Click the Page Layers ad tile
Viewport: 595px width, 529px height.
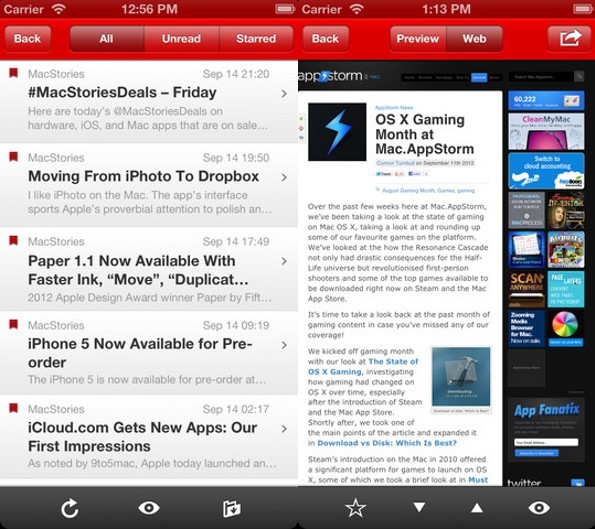coord(566,289)
